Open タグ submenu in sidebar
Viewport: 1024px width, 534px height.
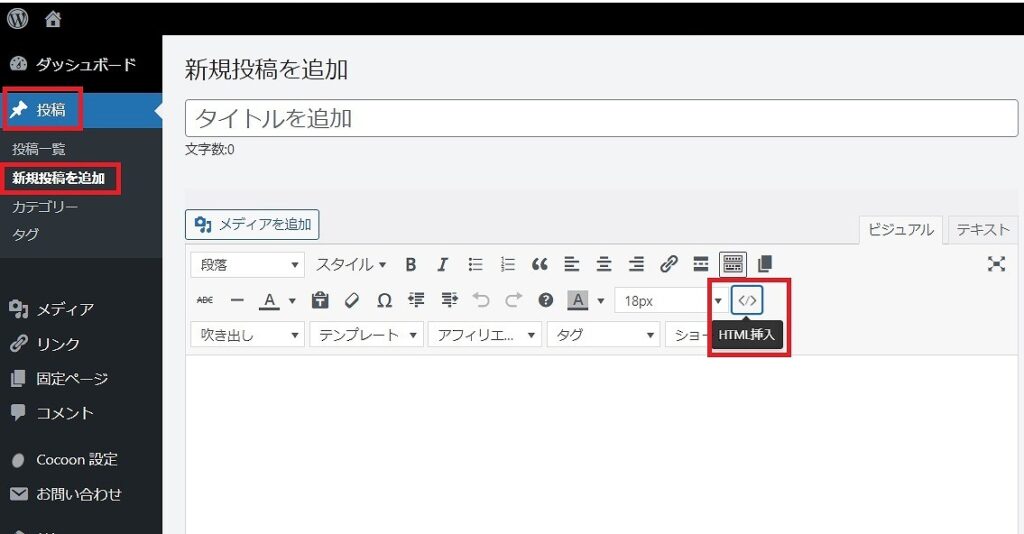(x=25, y=234)
